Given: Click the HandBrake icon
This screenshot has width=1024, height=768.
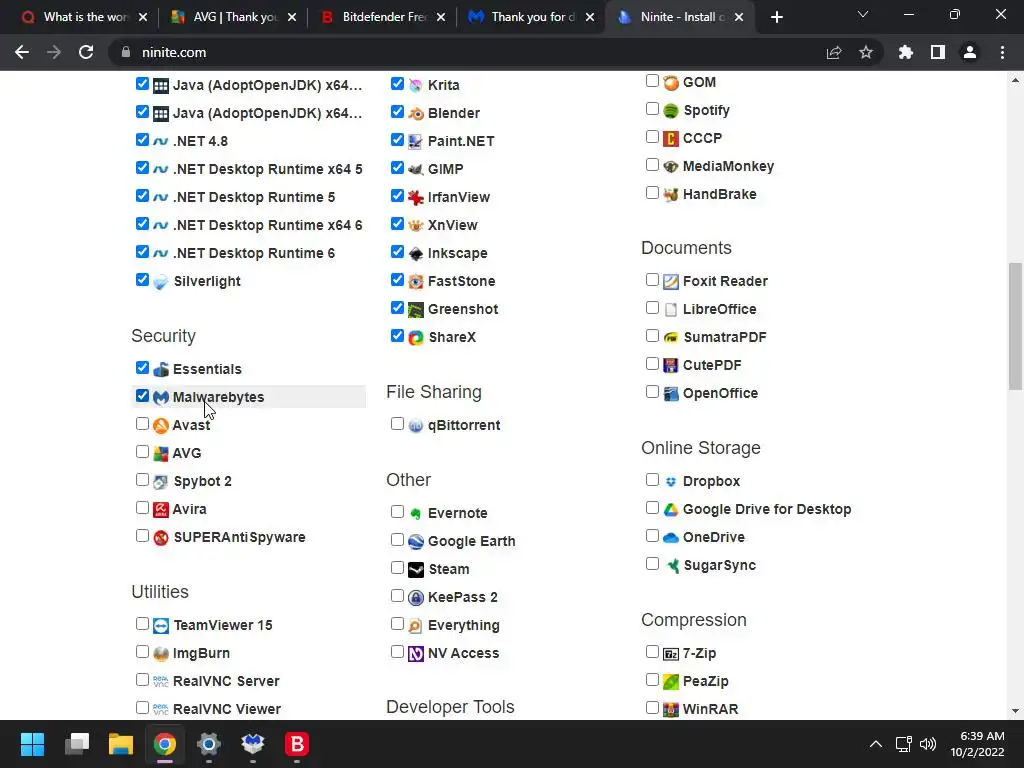Looking at the screenshot, I should 671,195.
